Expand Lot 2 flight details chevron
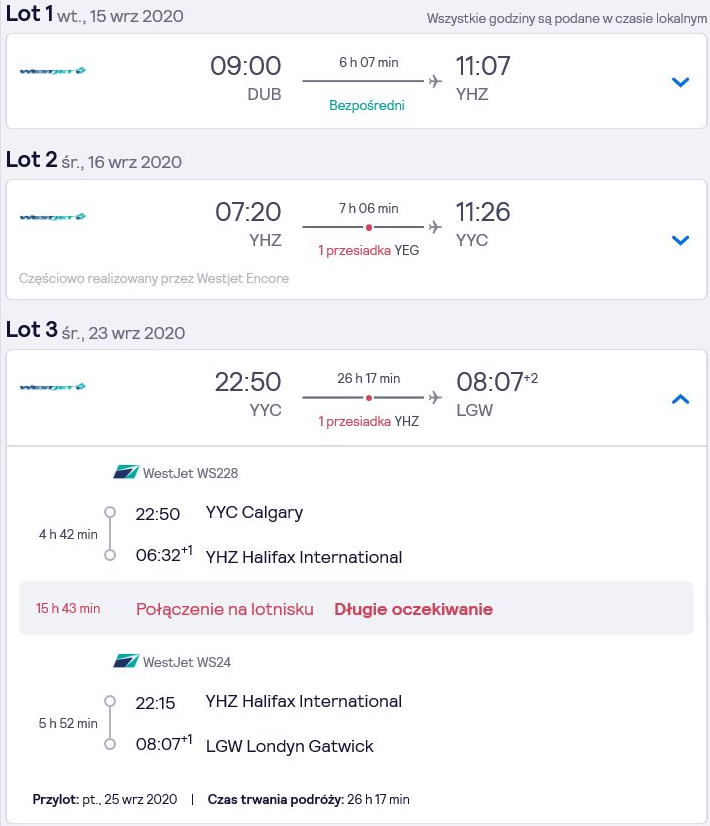710x826 pixels. [x=680, y=240]
